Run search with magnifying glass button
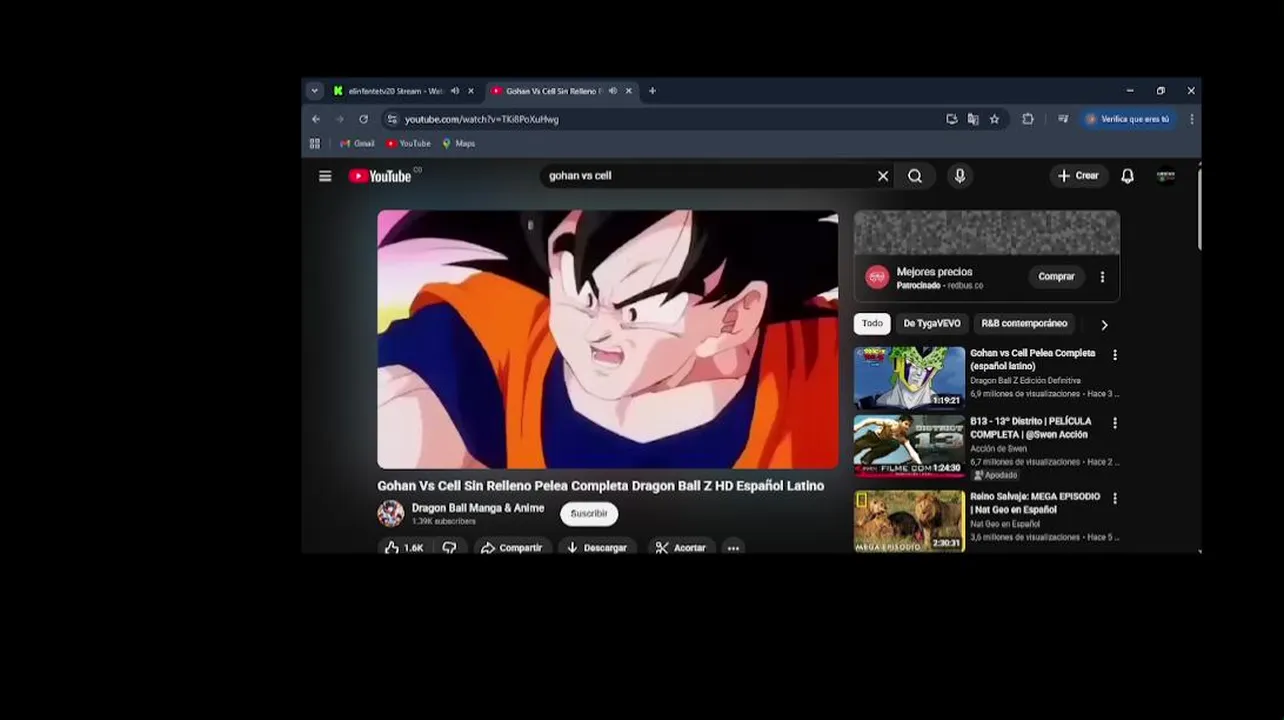 (915, 176)
